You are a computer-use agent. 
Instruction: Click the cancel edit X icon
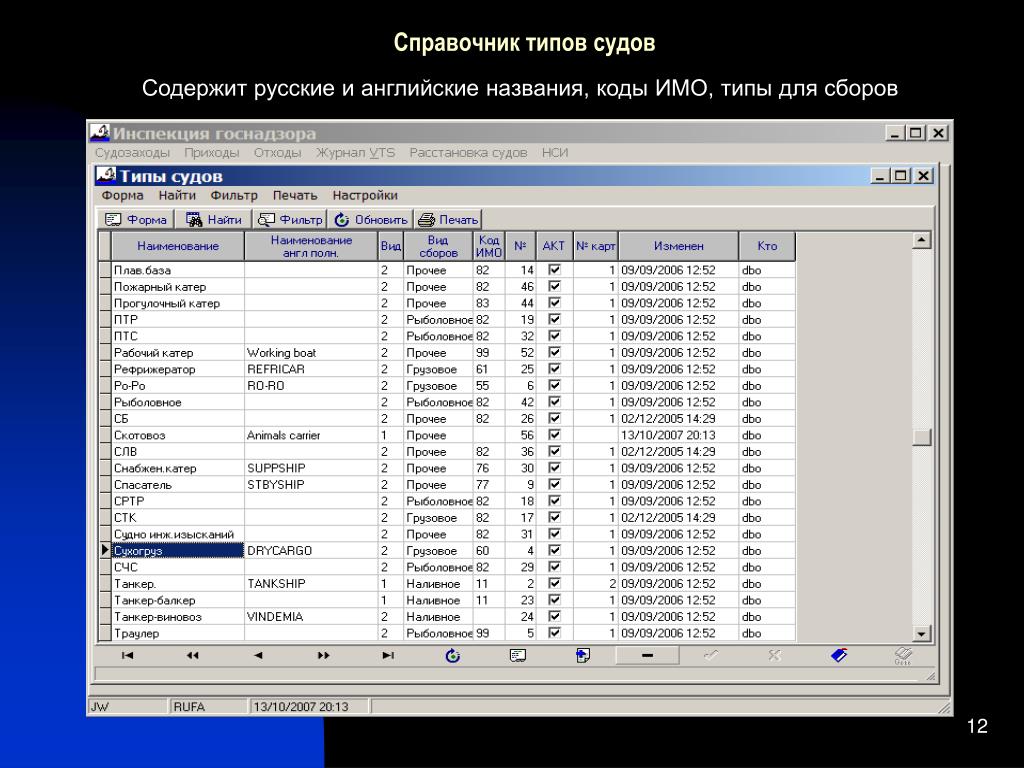(775, 656)
